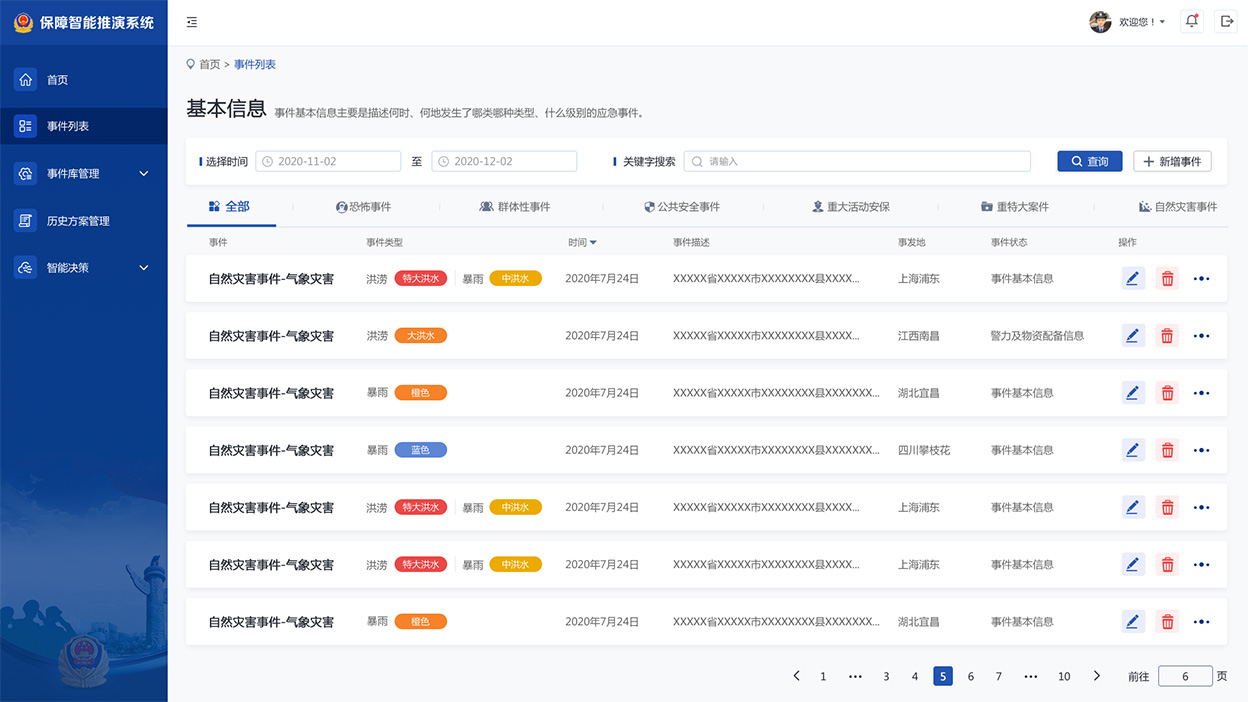Click the location pin icon in the breadcrumb
Viewport: 1248px width, 702px height.
(x=191, y=64)
